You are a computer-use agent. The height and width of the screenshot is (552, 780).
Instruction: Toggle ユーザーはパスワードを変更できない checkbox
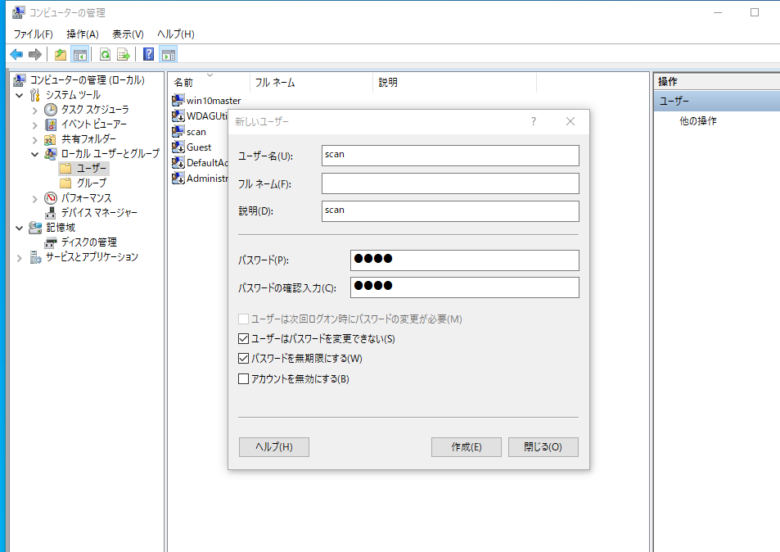243,339
